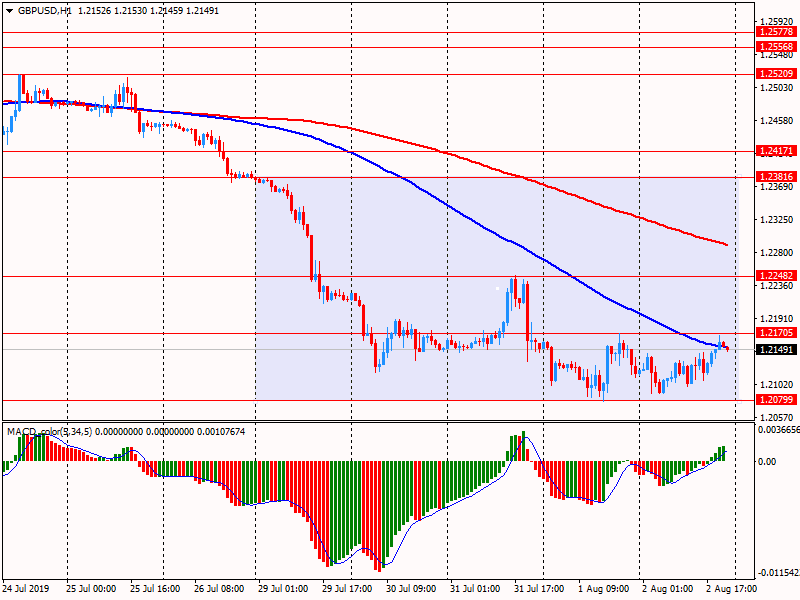Select the 1.22482 red price level label
This screenshot has height=600, width=800.
(776, 276)
